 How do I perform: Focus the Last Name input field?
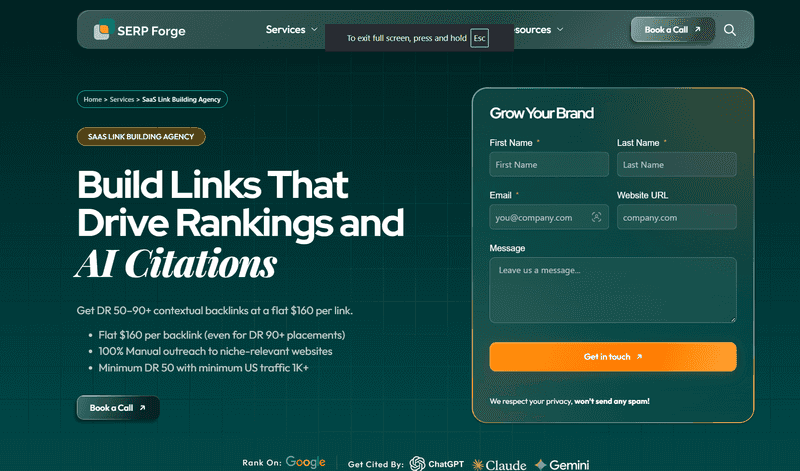coord(677,164)
